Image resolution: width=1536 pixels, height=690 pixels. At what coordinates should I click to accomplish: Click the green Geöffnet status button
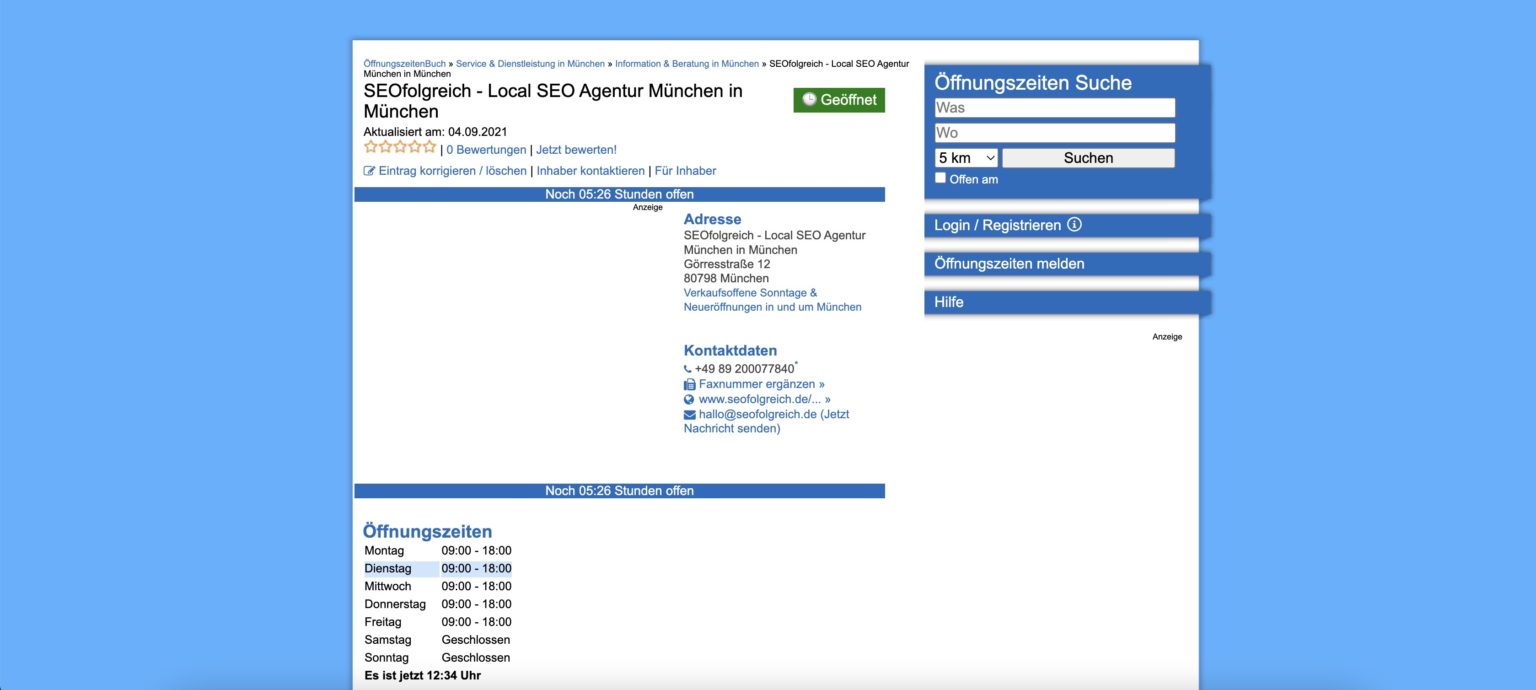839,100
